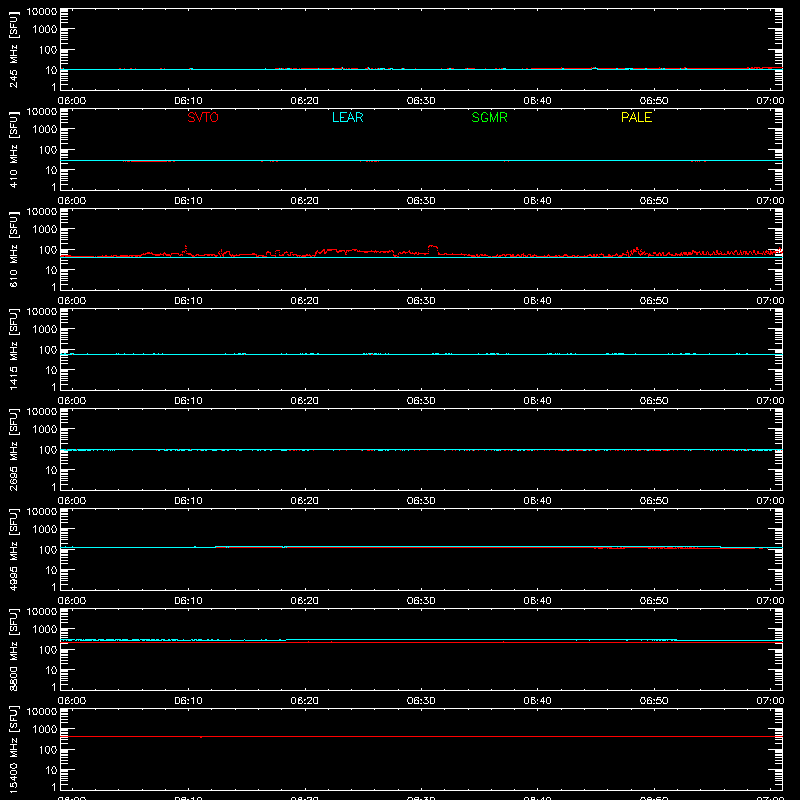Click the green SGMR legend label

point(489,117)
